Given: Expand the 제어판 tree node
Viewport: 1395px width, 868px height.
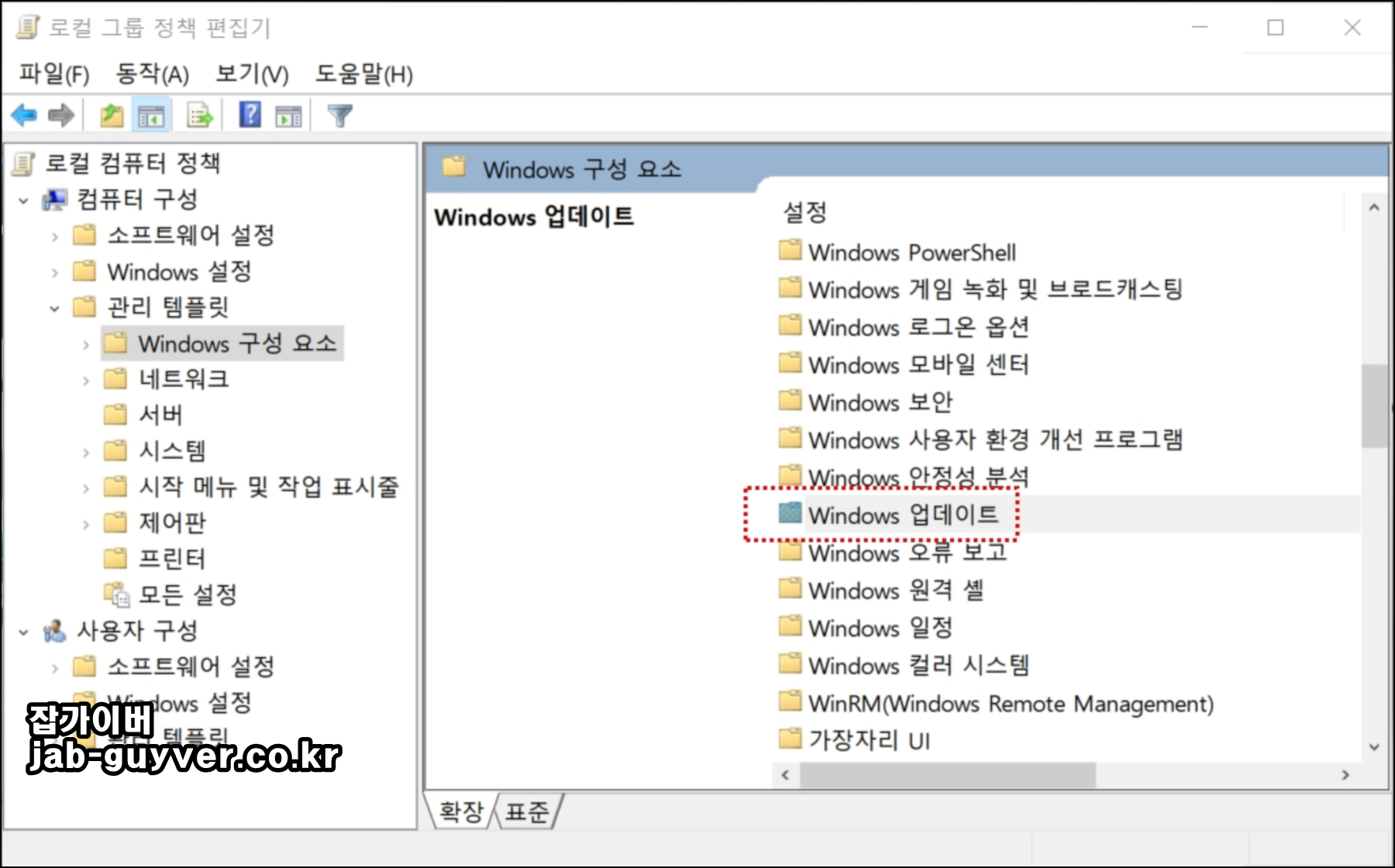Looking at the screenshot, I should point(86,525).
